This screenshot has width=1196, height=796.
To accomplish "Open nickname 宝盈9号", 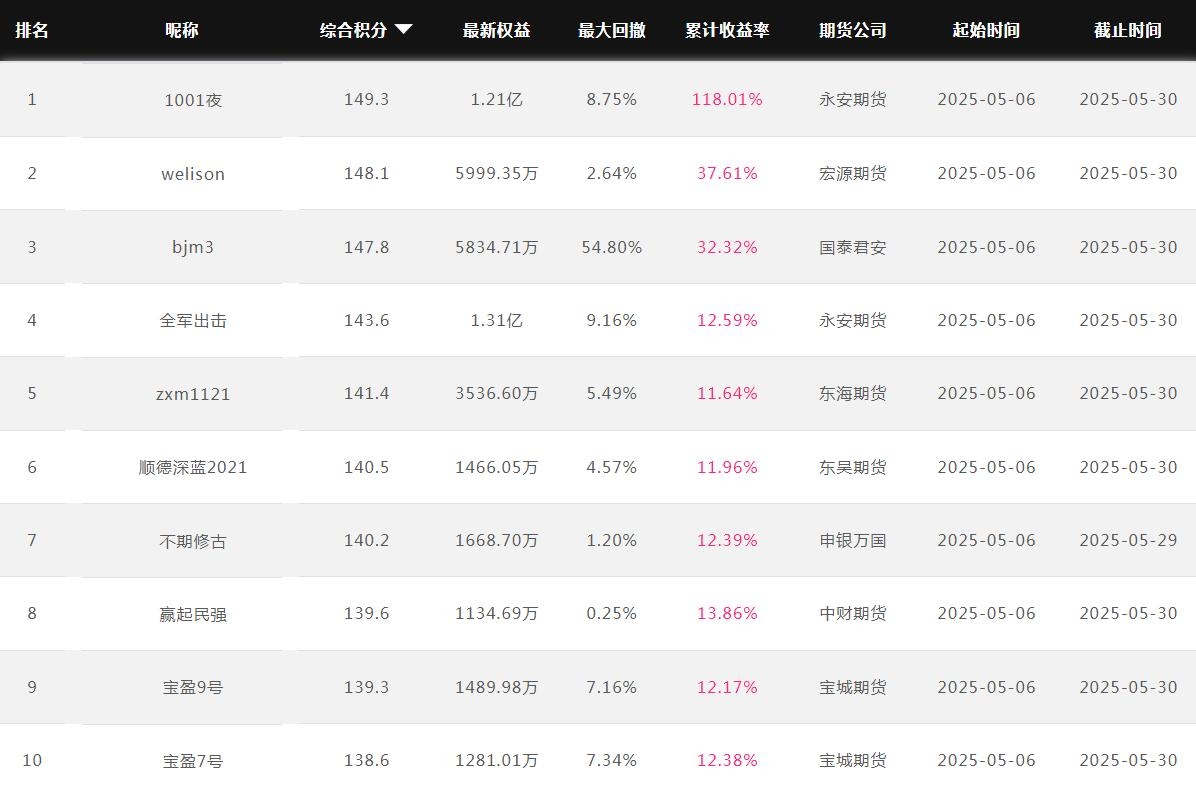I will tap(193, 687).
